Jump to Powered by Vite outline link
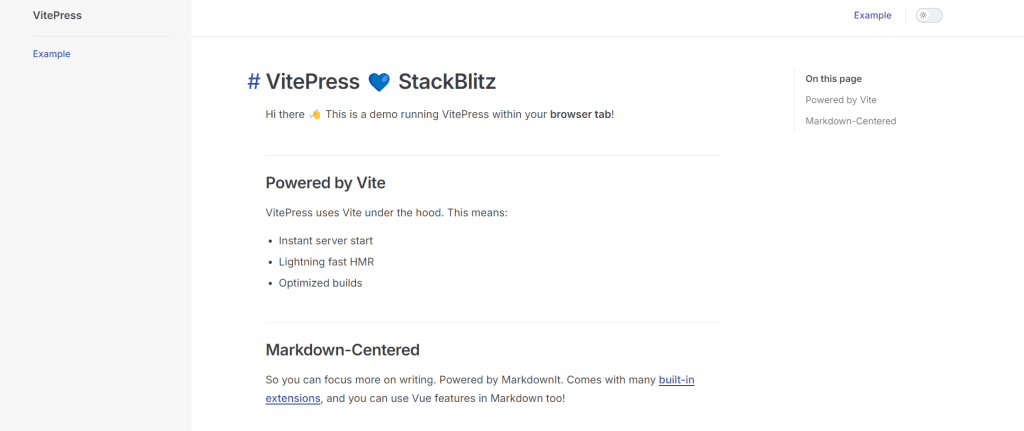Viewport: 1024px width, 431px height. click(841, 100)
